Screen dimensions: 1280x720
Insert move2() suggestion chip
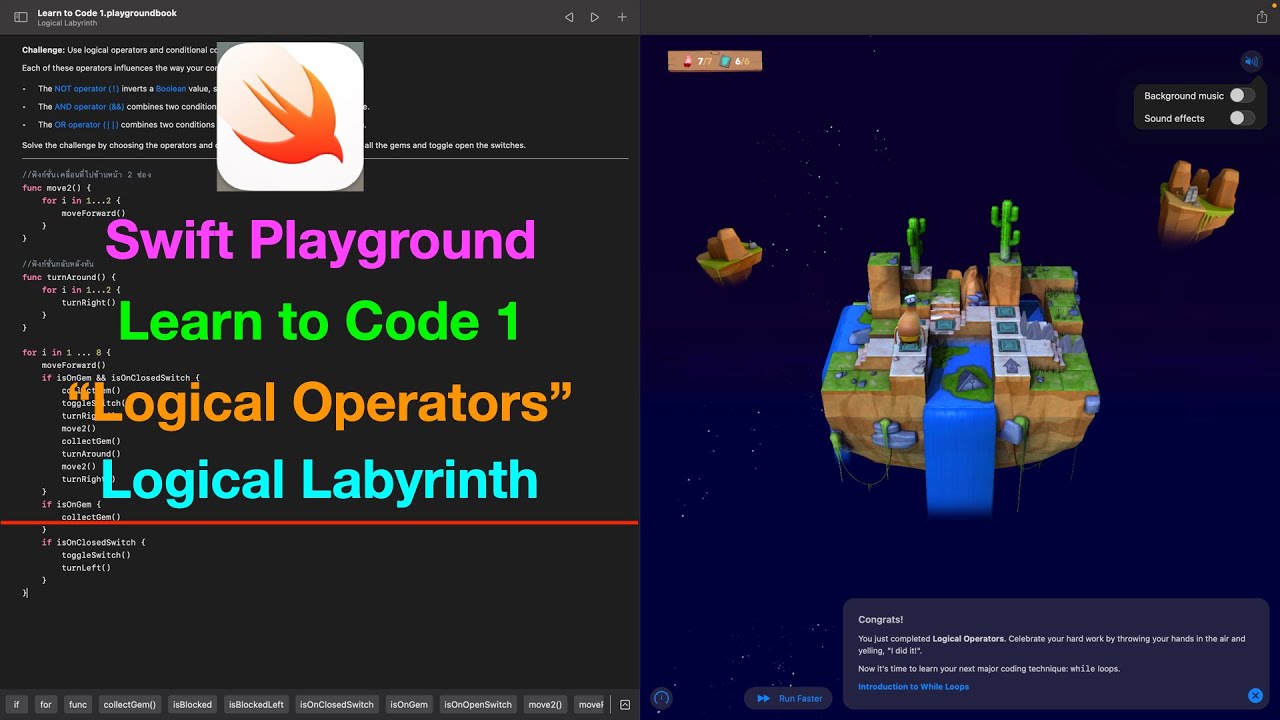tap(545, 704)
